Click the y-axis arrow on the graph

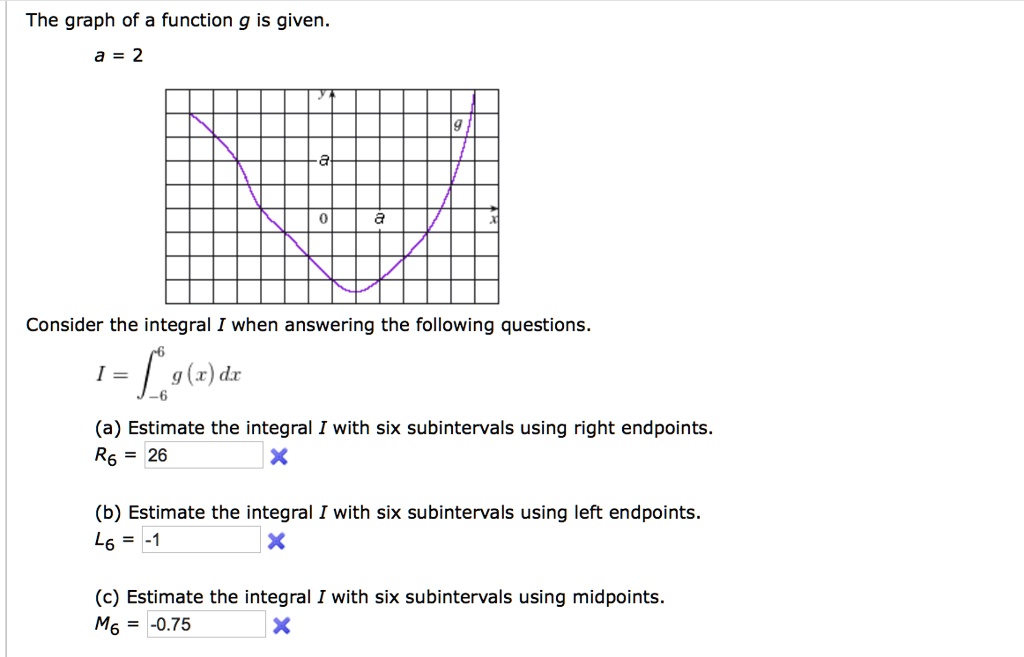tap(330, 93)
